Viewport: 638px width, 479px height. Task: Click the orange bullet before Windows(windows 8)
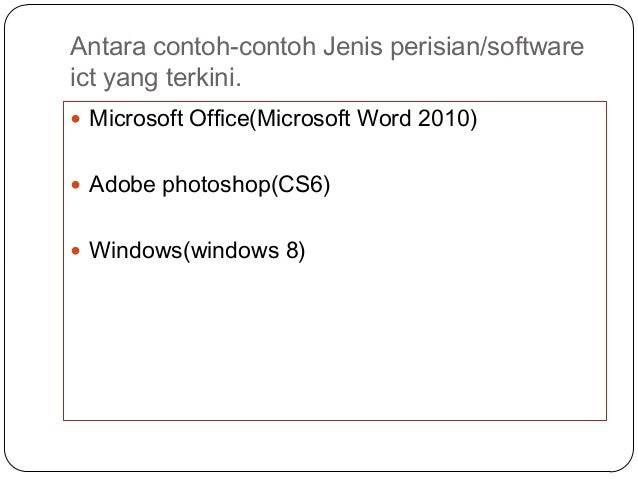click(78, 250)
